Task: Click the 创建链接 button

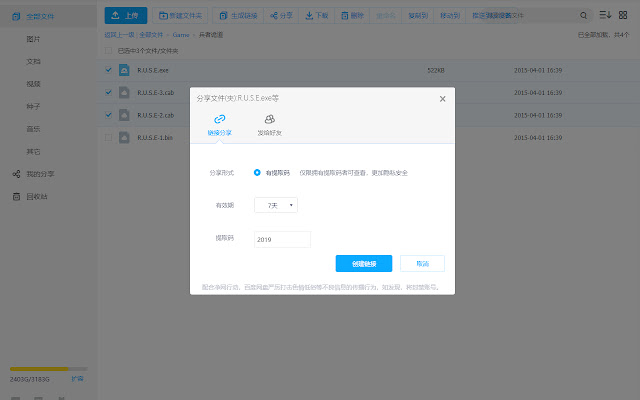Action: 363,263
